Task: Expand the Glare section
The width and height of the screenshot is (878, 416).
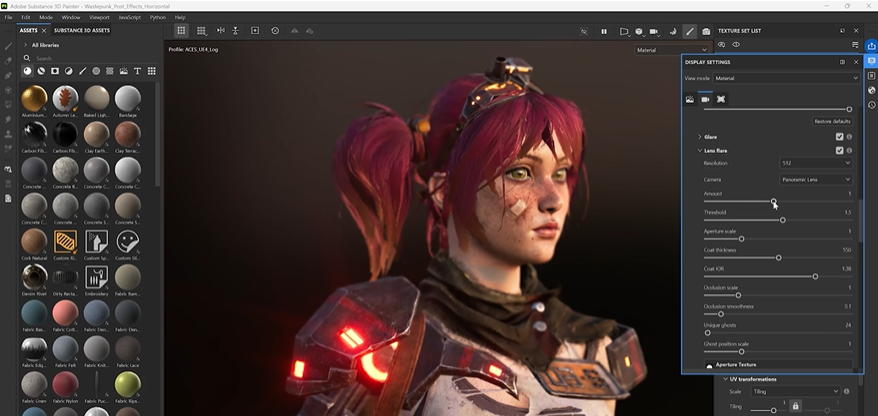Action: point(699,136)
